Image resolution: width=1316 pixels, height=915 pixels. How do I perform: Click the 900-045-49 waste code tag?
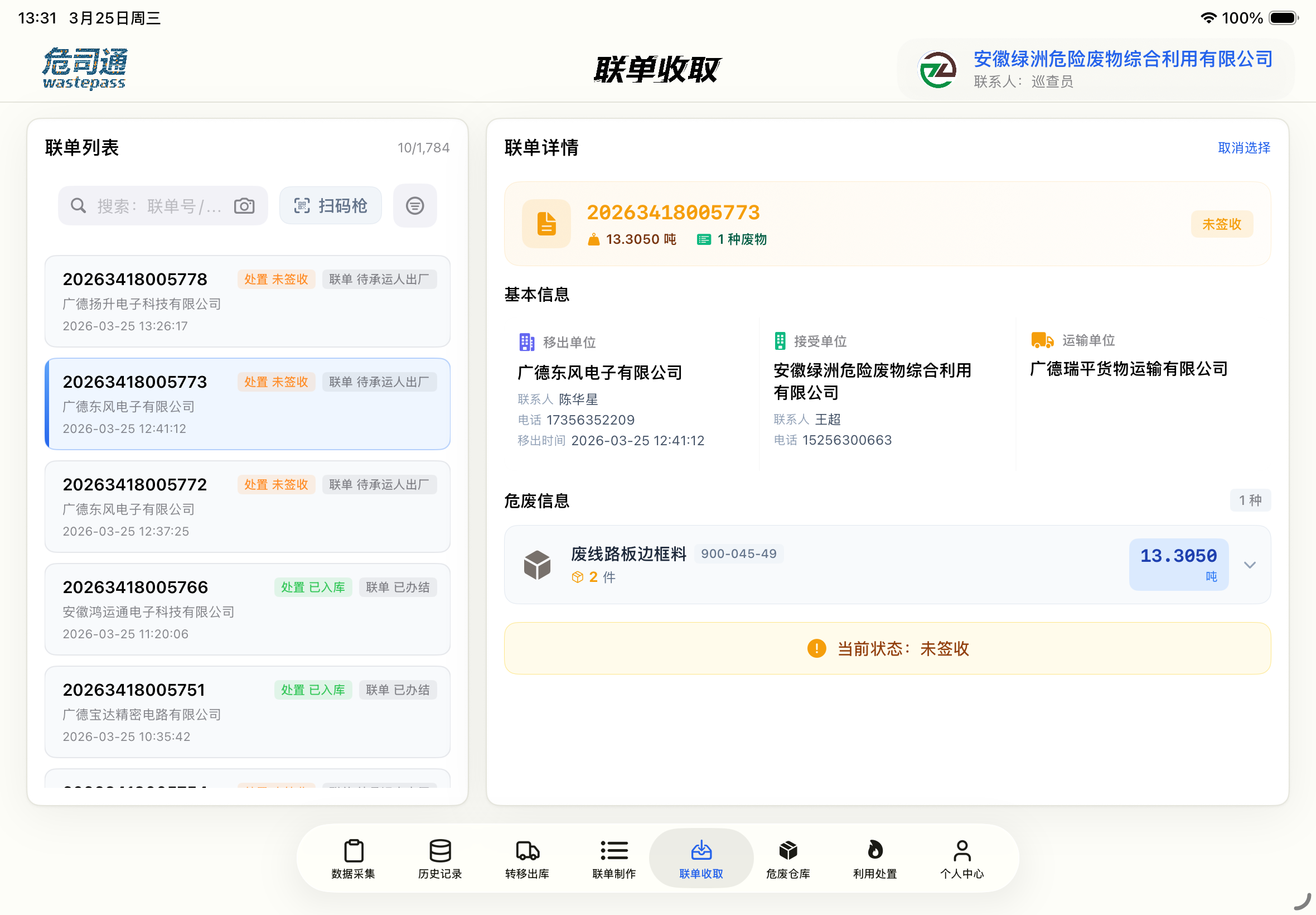coord(738,554)
